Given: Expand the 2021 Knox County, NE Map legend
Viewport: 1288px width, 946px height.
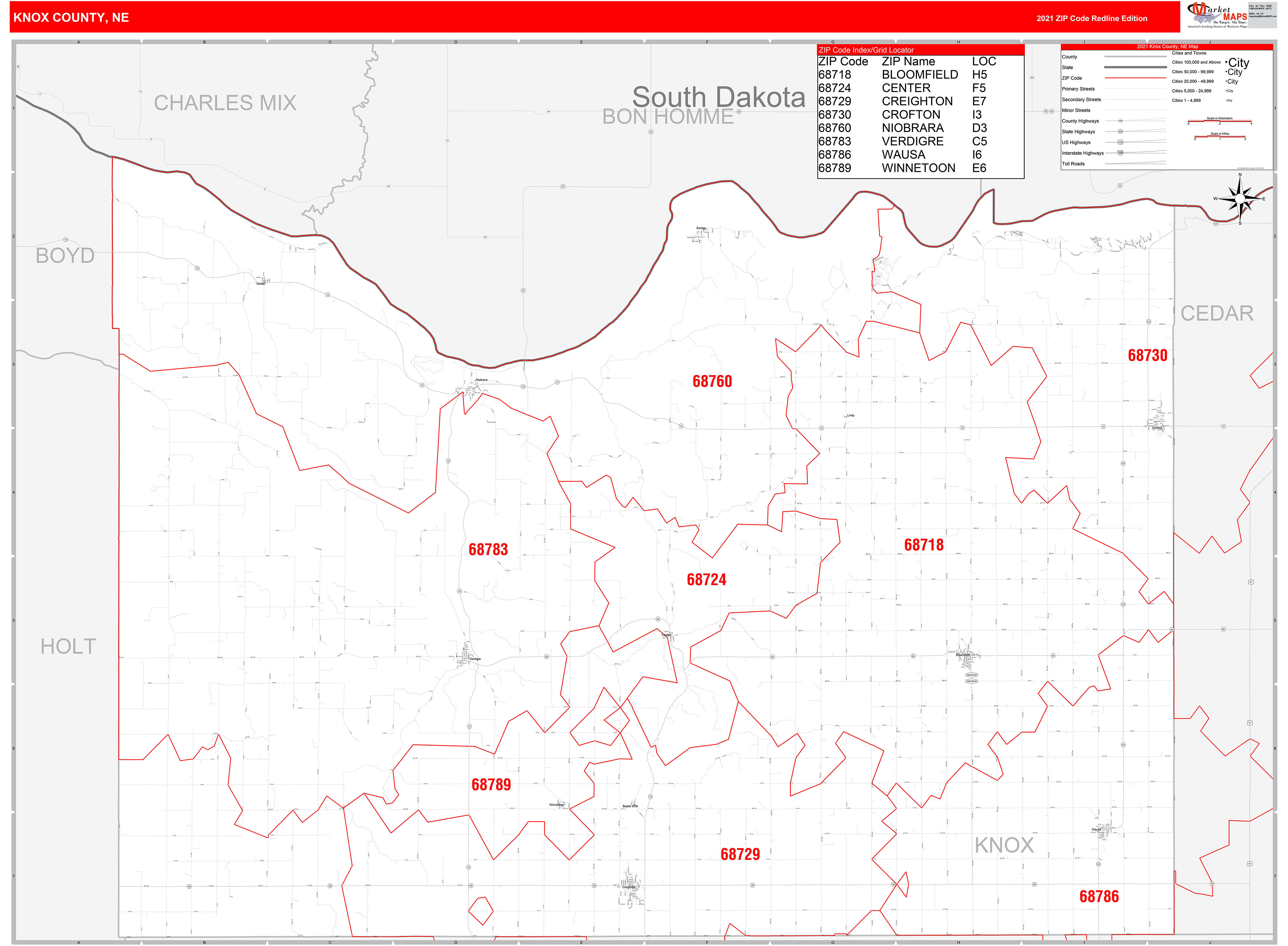Looking at the screenshot, I should point(1168,47).
